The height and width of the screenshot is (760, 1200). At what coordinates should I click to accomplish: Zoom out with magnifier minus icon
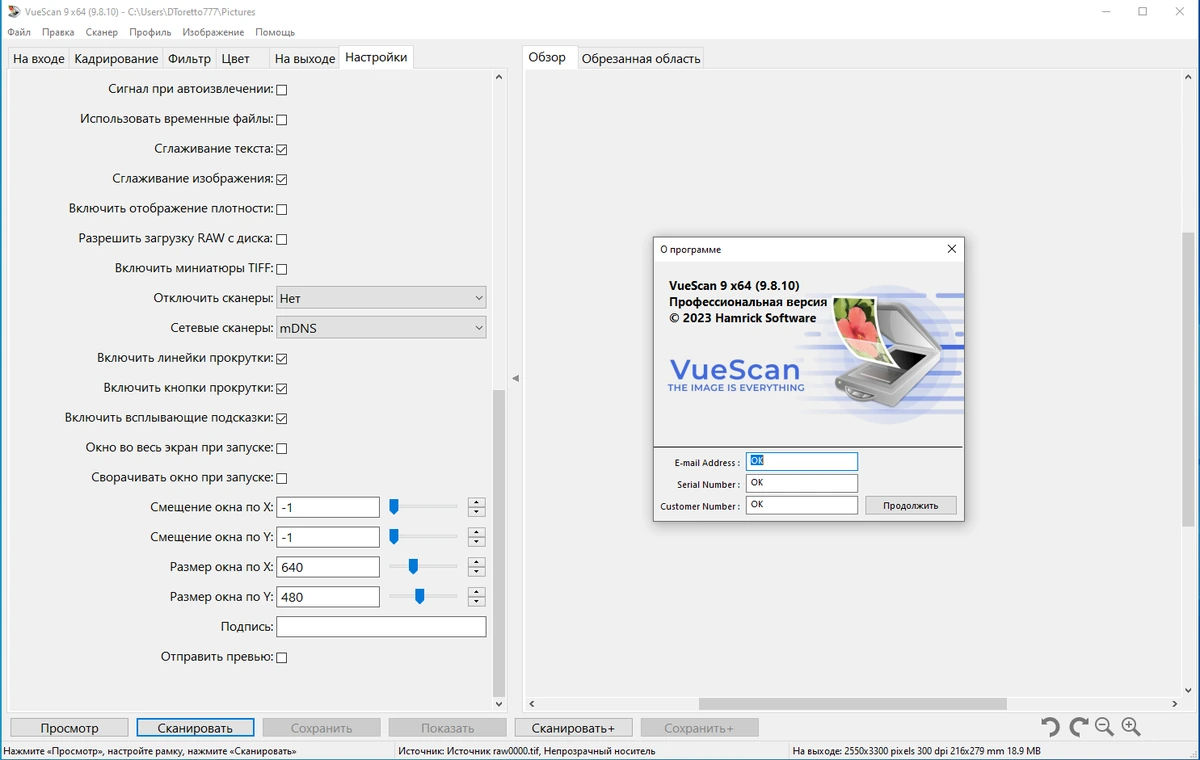[x=1104, y=727]
